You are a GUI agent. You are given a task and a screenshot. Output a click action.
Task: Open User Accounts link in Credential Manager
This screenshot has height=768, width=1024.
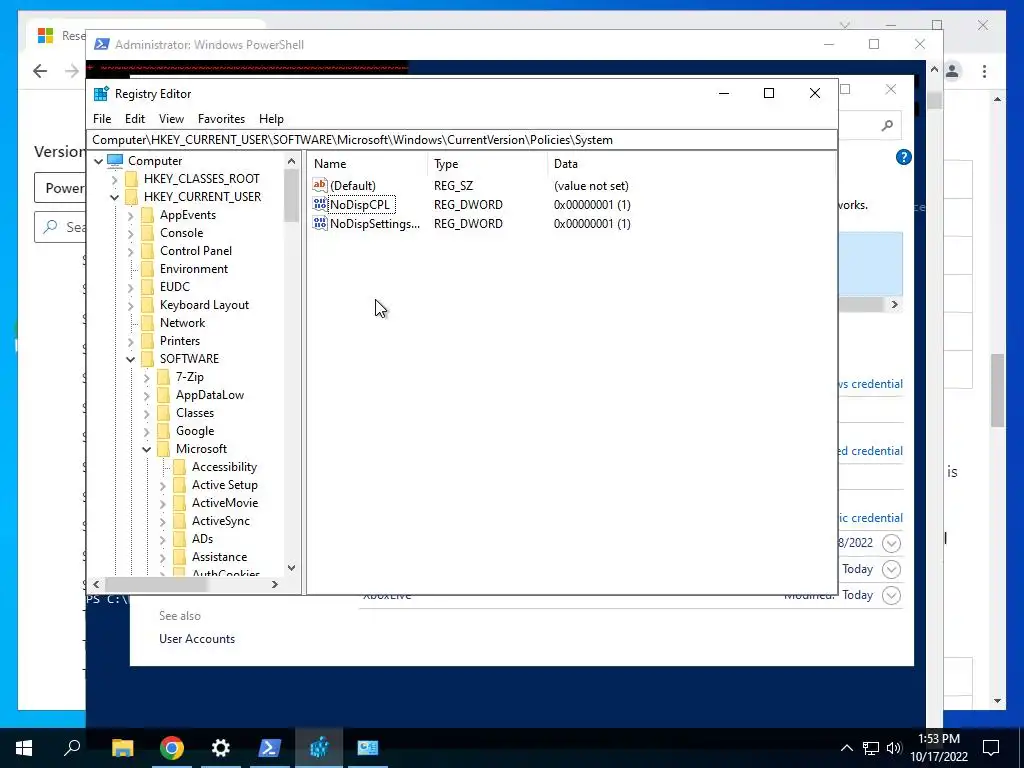[x=197, y=639]
